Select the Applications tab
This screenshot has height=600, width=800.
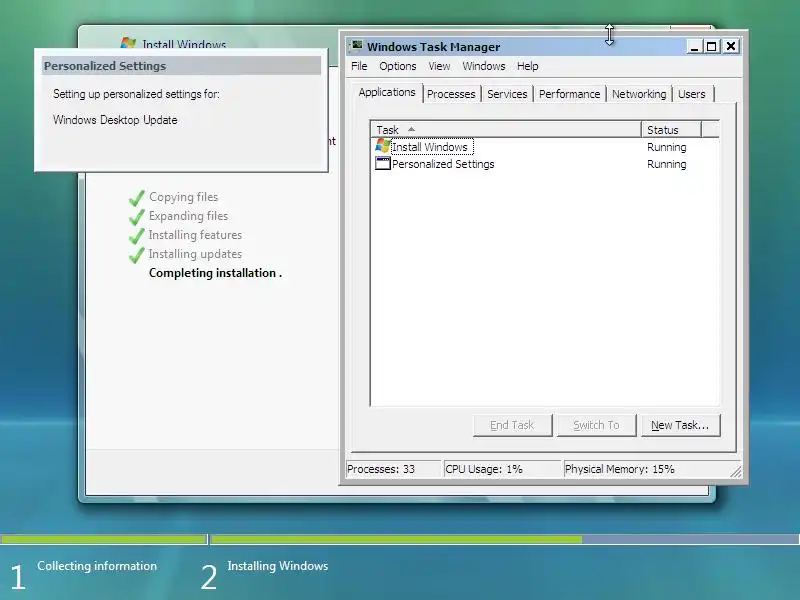[x=387, y=92]
